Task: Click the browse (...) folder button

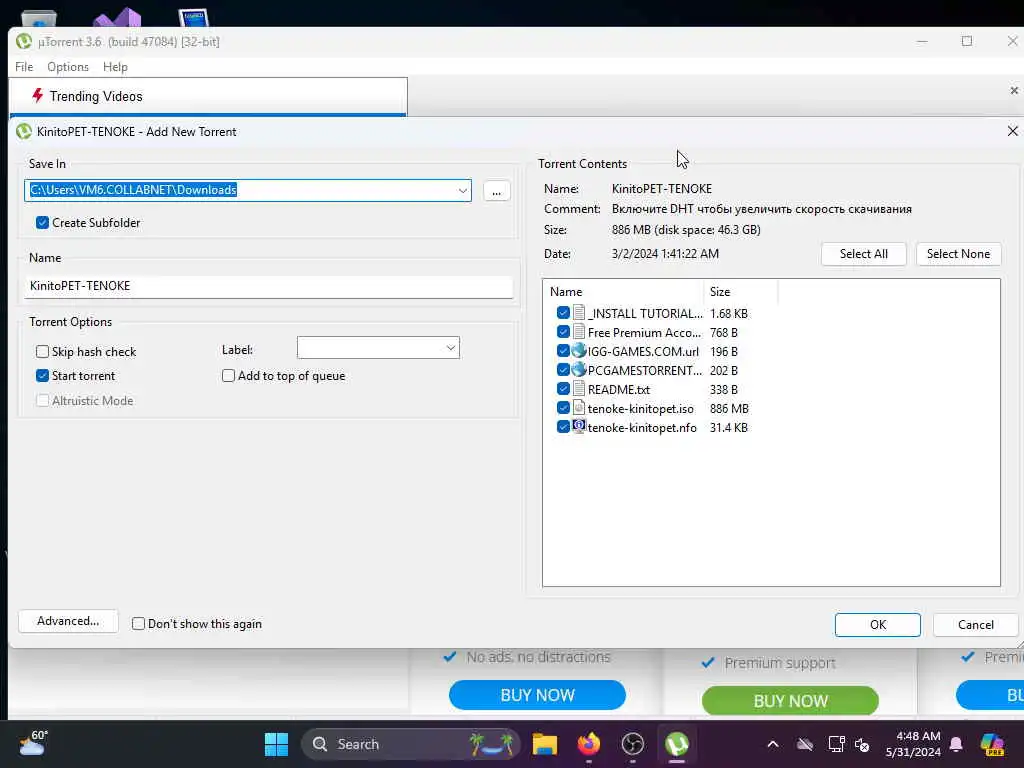Action: 496,191
